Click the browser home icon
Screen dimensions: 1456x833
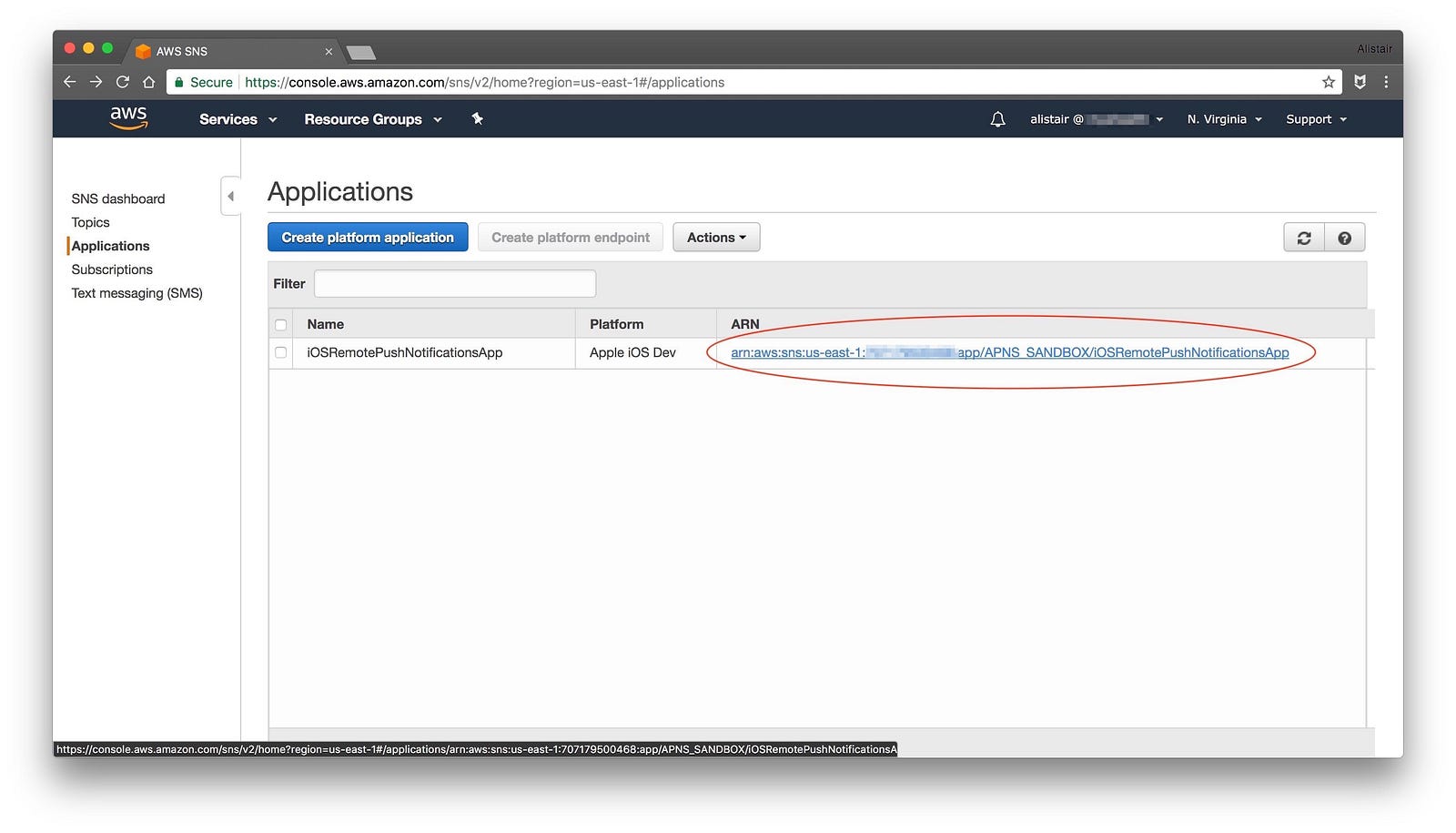148,82
